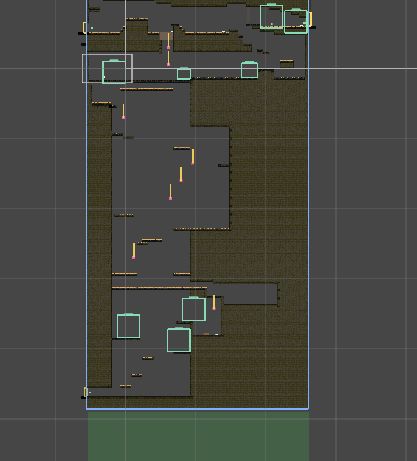Select the yellow door marker at the room's bottom-left corner
The height and width of the screenshot is (461, 417).
pyautogui.click(x=85, y=392)
